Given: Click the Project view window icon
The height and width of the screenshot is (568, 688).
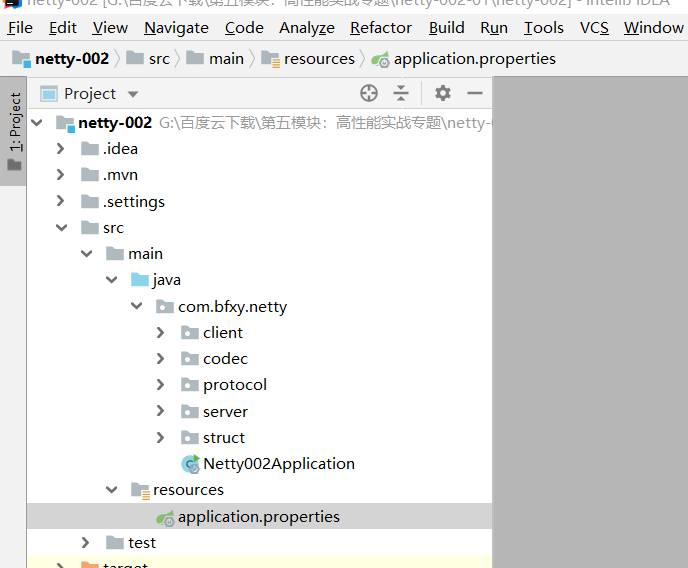Looking at the screenshot, I should point(49,93).
